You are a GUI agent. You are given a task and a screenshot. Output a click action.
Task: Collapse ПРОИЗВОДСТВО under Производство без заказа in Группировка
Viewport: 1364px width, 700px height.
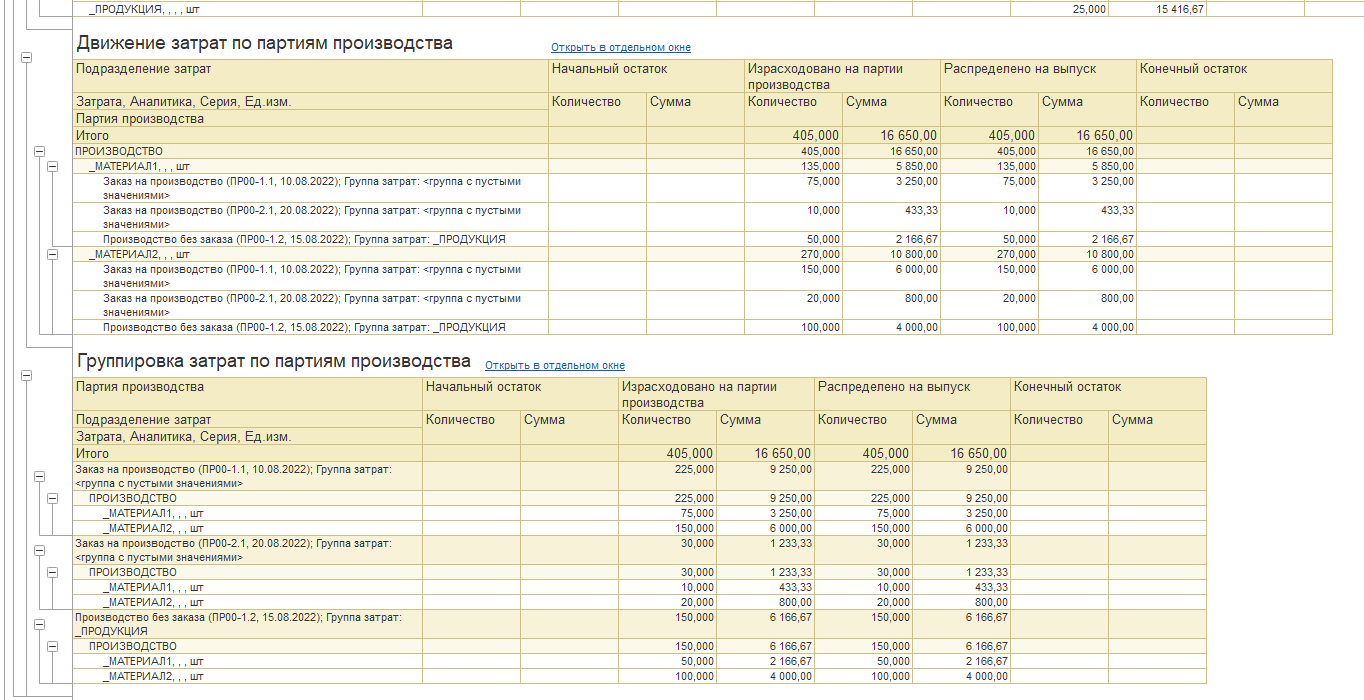pyautogui.click(x=54, y=647)
